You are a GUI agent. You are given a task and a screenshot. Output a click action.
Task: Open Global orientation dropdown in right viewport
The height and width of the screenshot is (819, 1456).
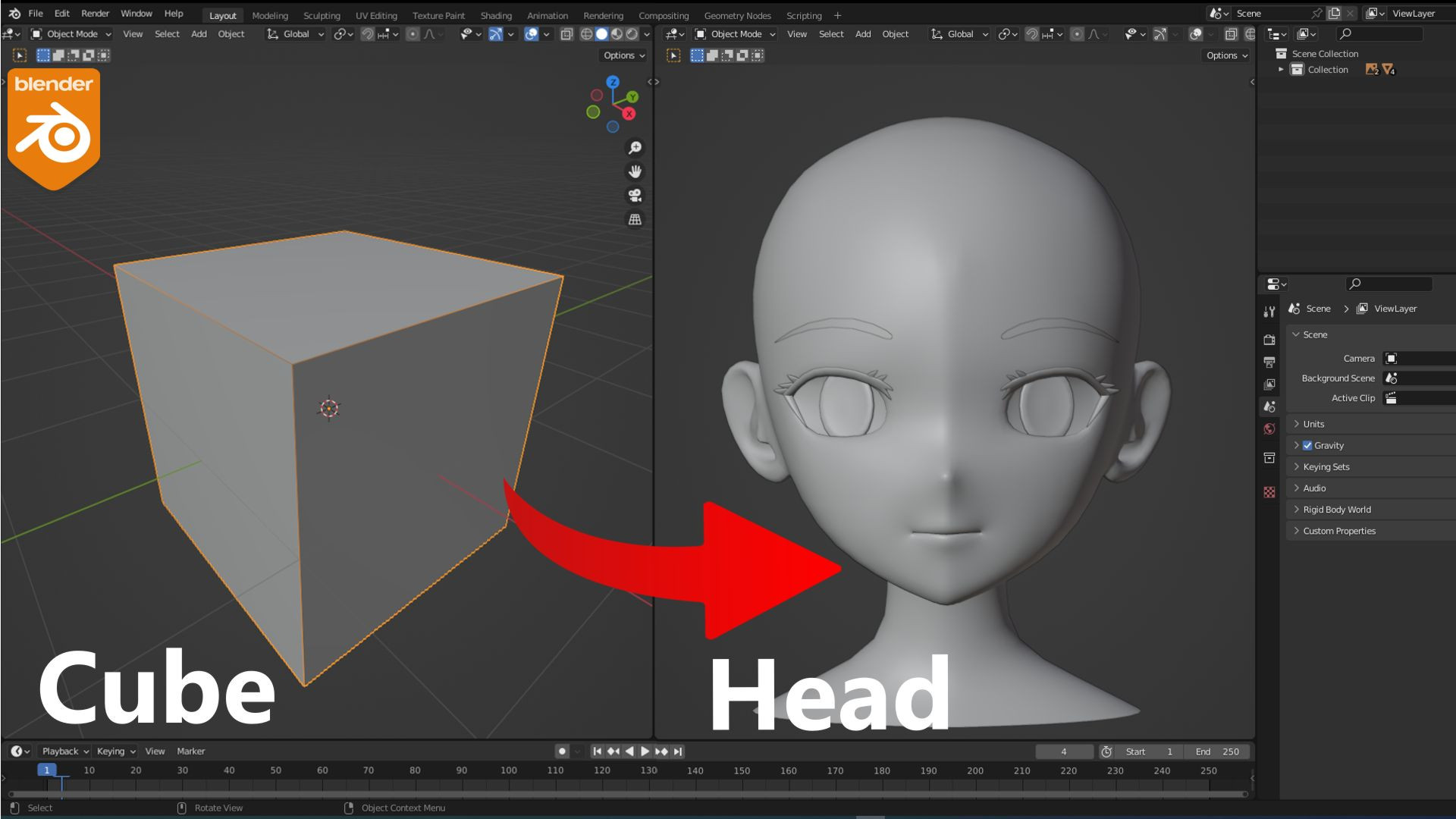point(959,34)
